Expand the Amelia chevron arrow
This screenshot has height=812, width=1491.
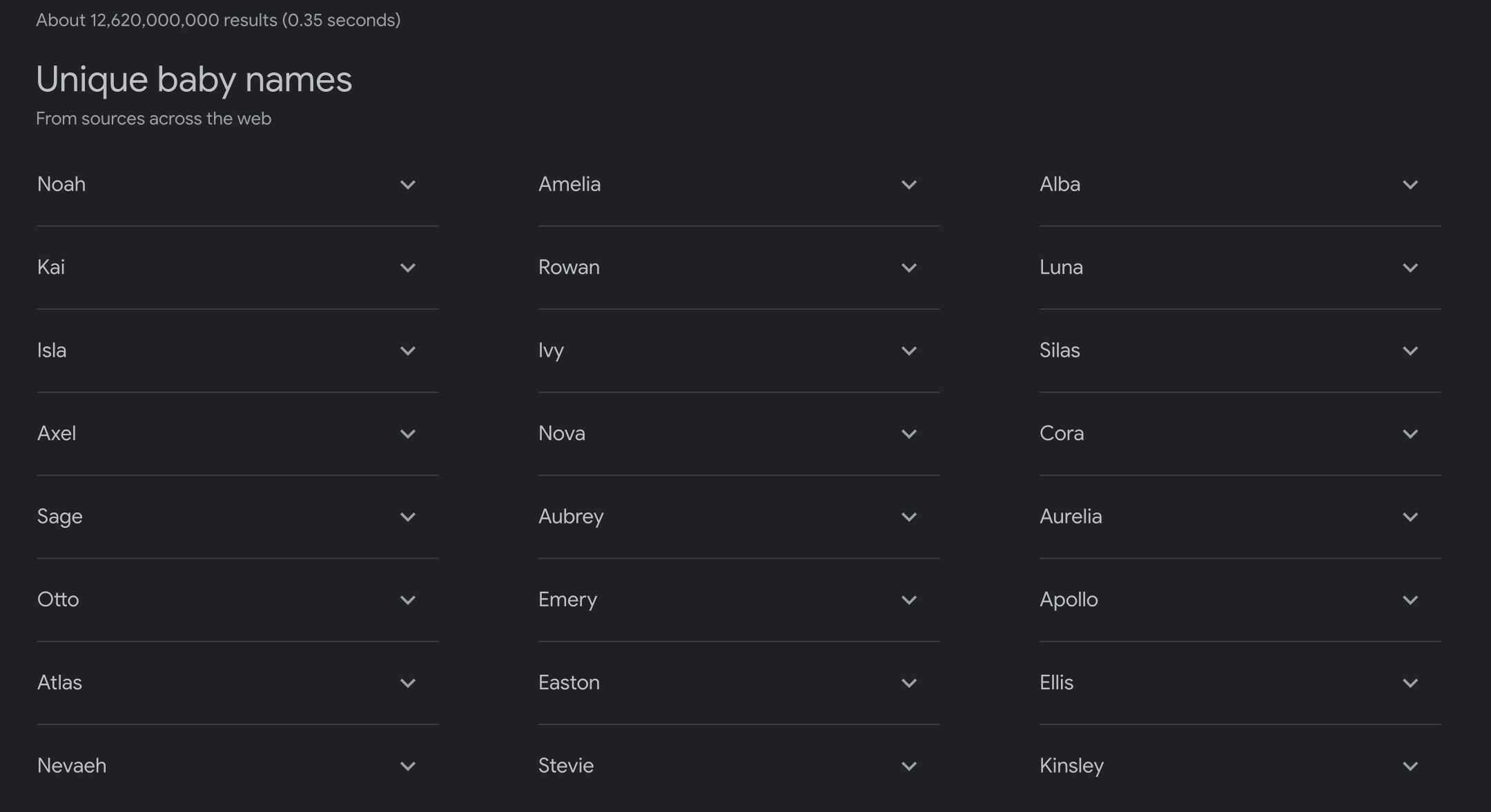pos(909,185)
